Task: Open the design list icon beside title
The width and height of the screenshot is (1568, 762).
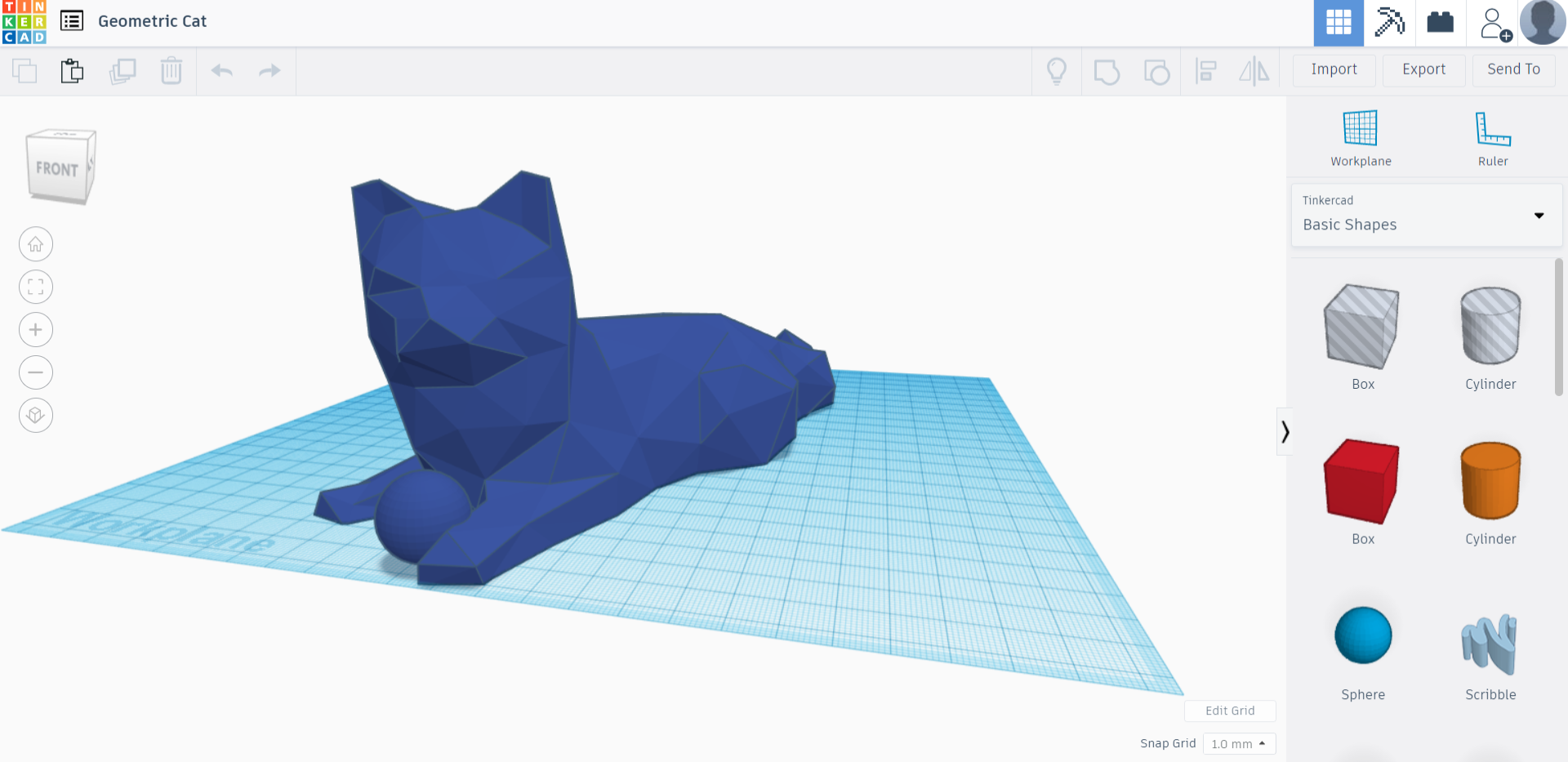Action: pos(72,21)
